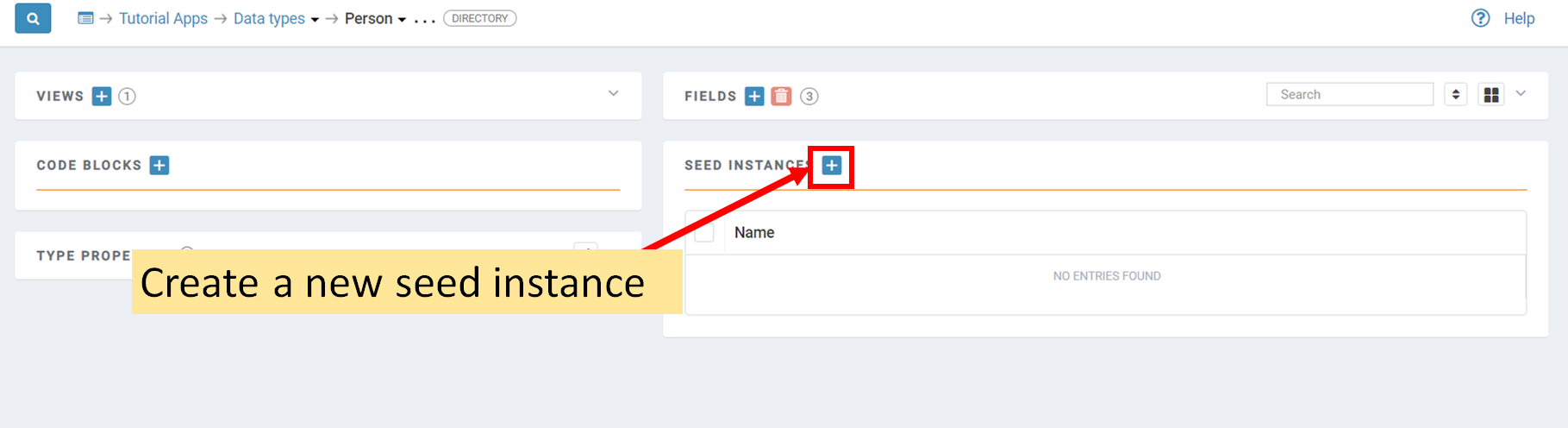The width and height of the screenshot is (1568, 428).
Task: Click the Help link
Action: point(1519,18)
